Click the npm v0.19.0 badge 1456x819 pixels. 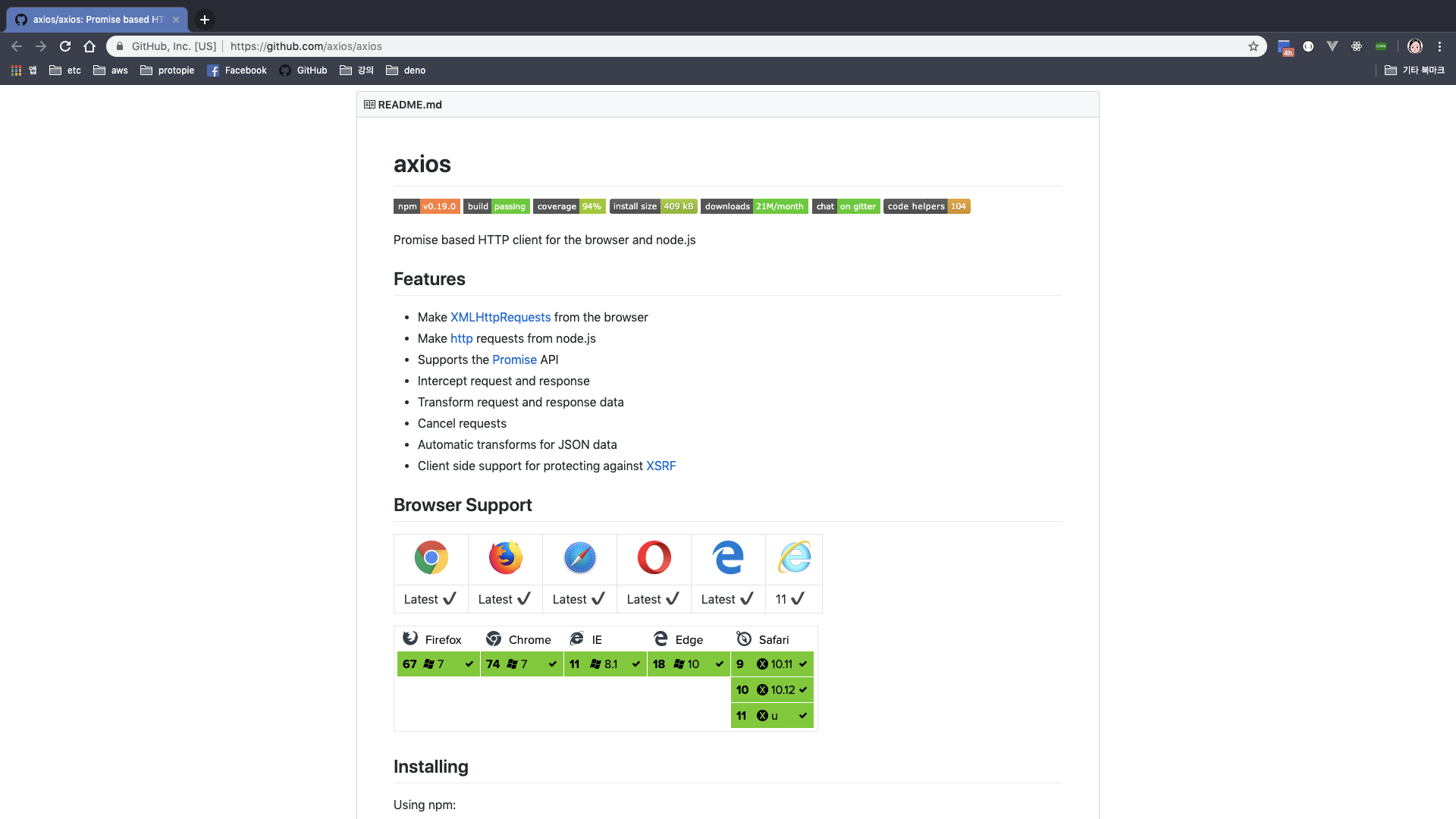(x=426, y=206)
